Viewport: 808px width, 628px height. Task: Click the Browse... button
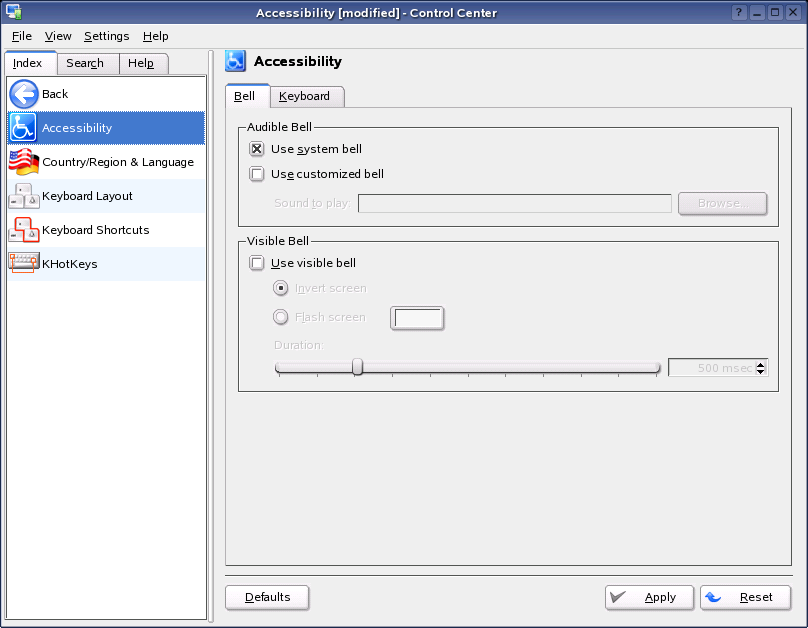click(x=722, y=203)
